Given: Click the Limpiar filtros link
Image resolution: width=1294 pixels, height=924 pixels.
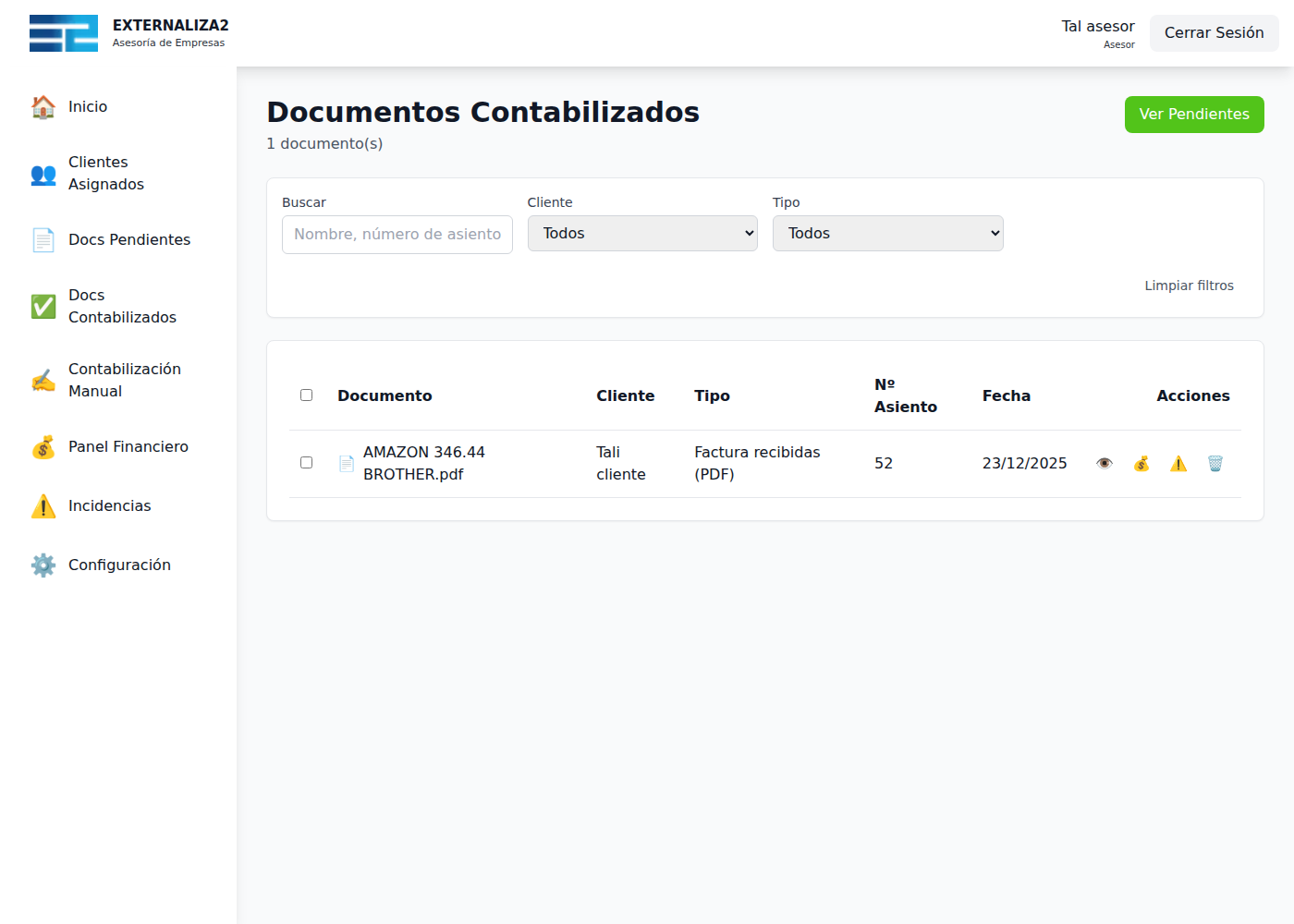Looking at the screenshot, I should (x=1189, y=286).
